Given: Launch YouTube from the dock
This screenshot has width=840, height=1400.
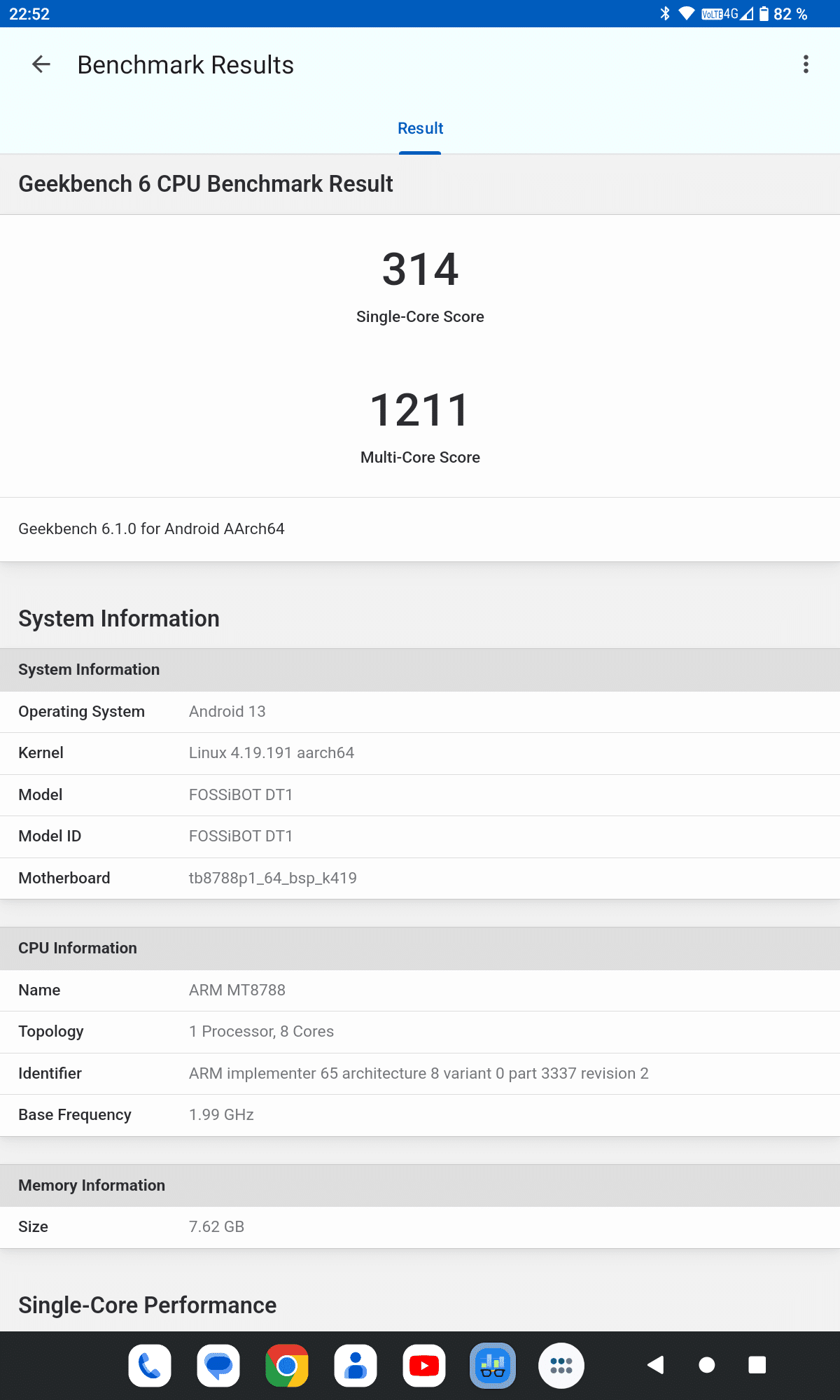Looking at the screenshot, I should pos(424,1365).
